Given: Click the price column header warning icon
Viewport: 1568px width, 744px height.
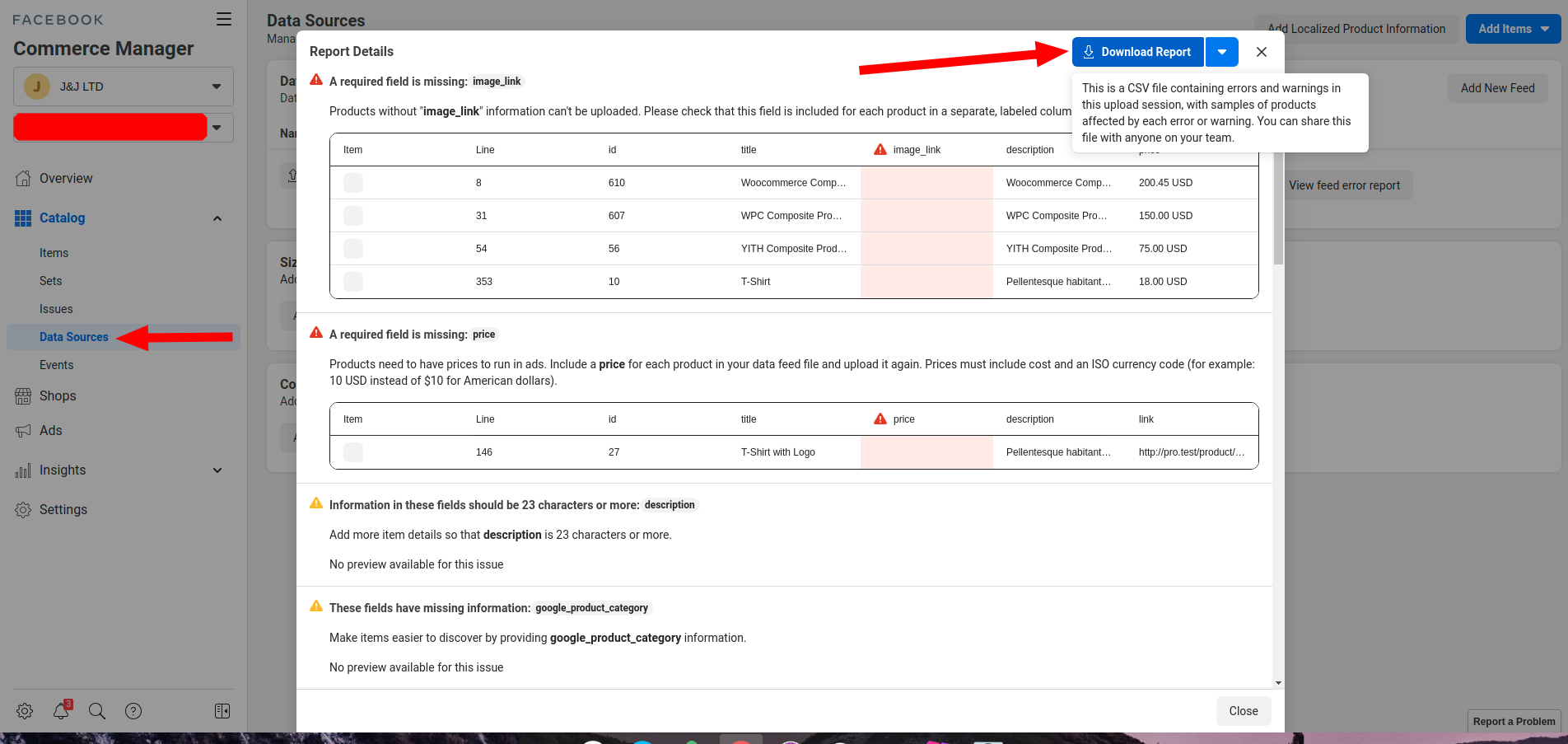Looking at the screenshot, I should tap(880, 419).
